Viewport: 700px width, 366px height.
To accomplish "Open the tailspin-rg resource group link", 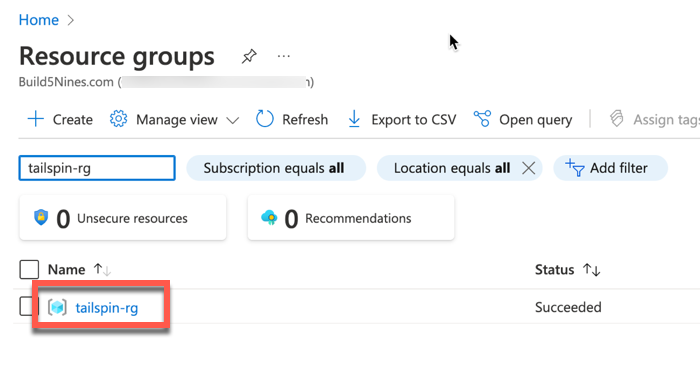I will tap(107, 308).
